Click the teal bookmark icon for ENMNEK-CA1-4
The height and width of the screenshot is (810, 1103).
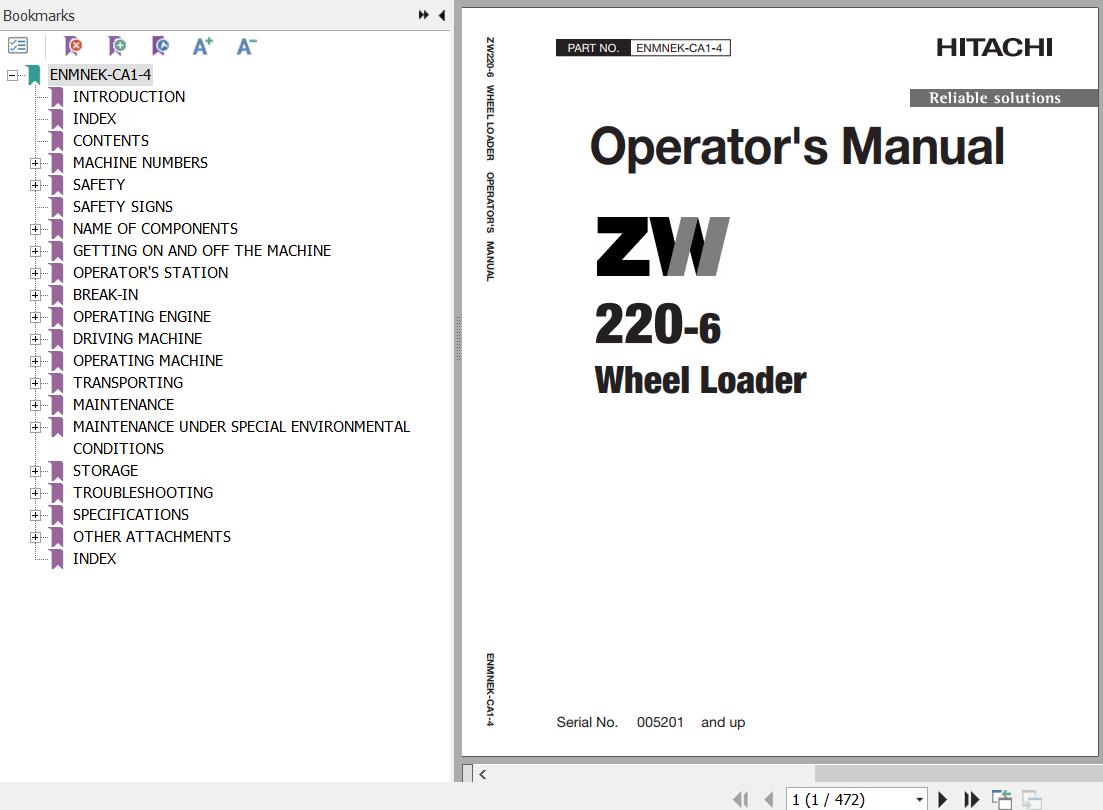point(34,75)
